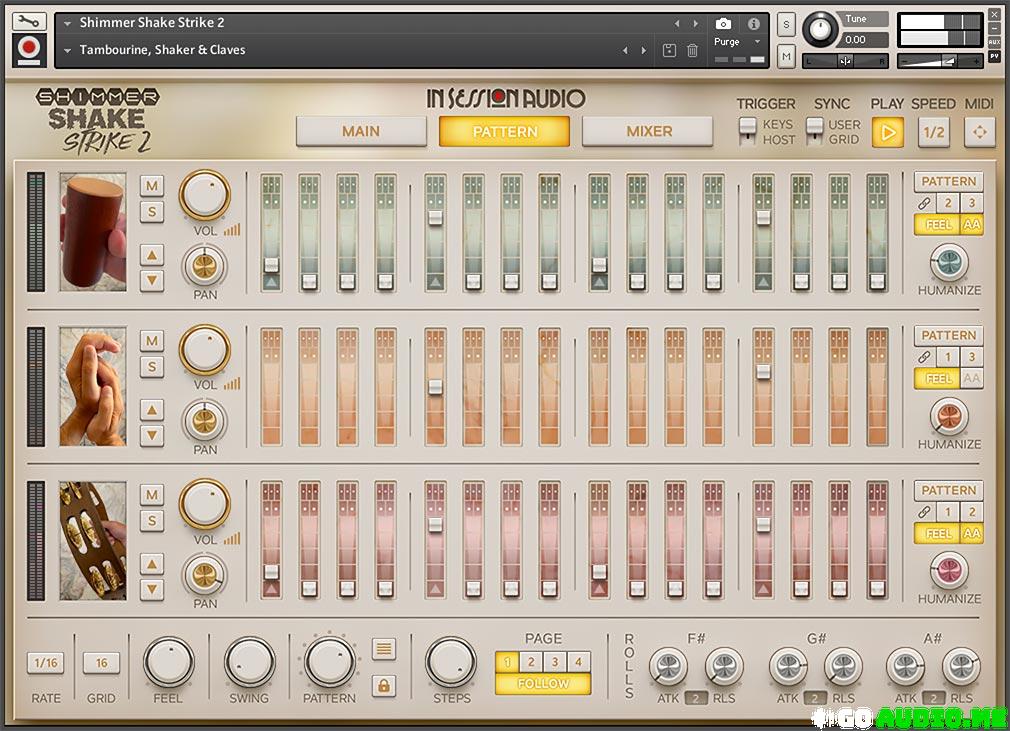Screen dimensions: 1010x731
Task: Toggle the SYNC User/Grid switch
Action: 815,131
